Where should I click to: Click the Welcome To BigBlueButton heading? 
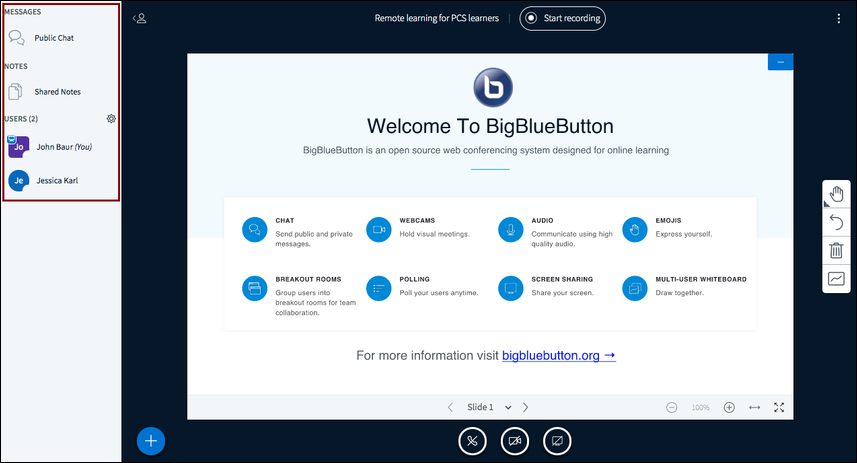click(490, 126)
